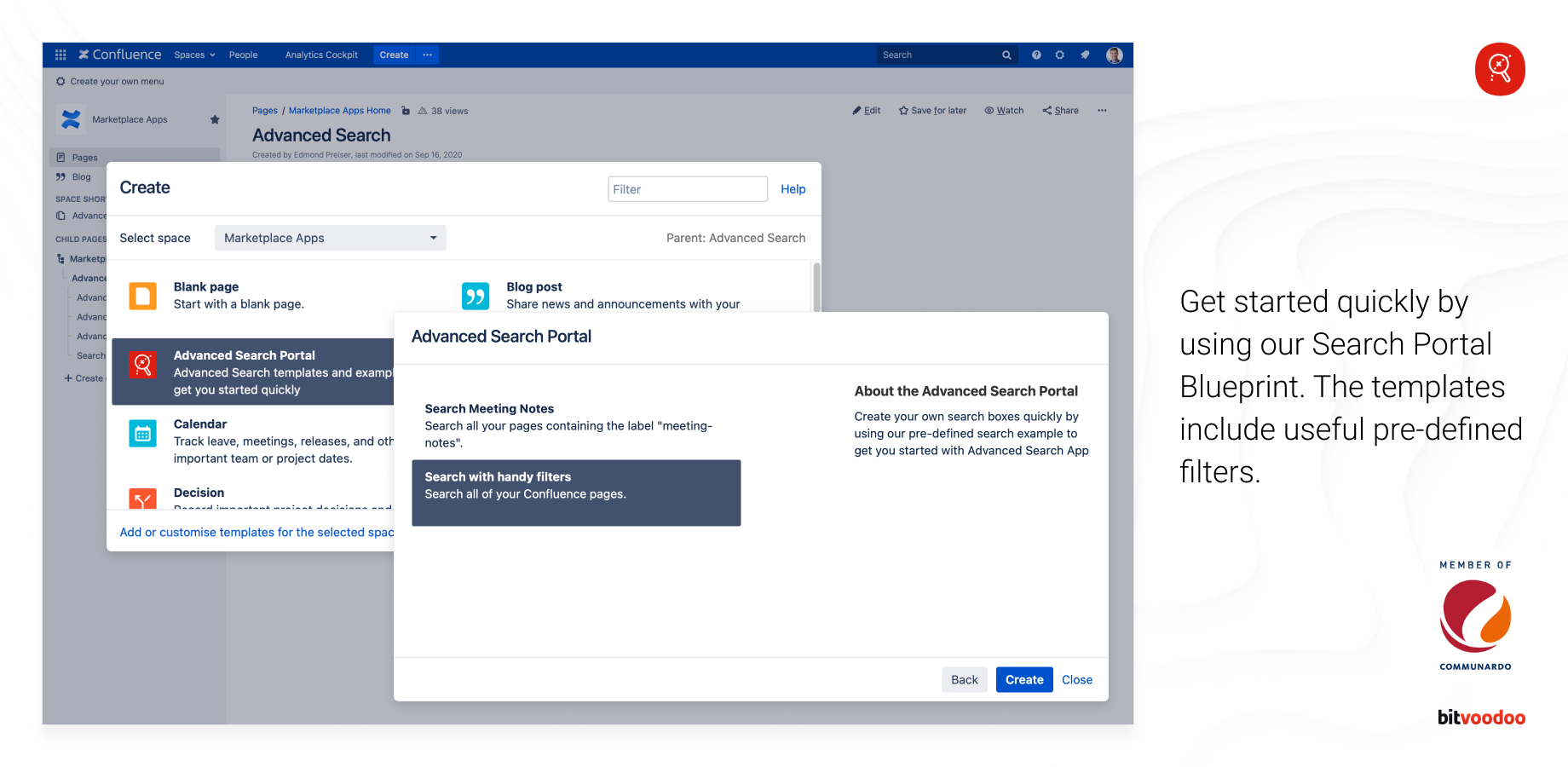Viewport: 1568px width, 767px height.
Task: Open the People menu
Action: click(x=243, y=55)
